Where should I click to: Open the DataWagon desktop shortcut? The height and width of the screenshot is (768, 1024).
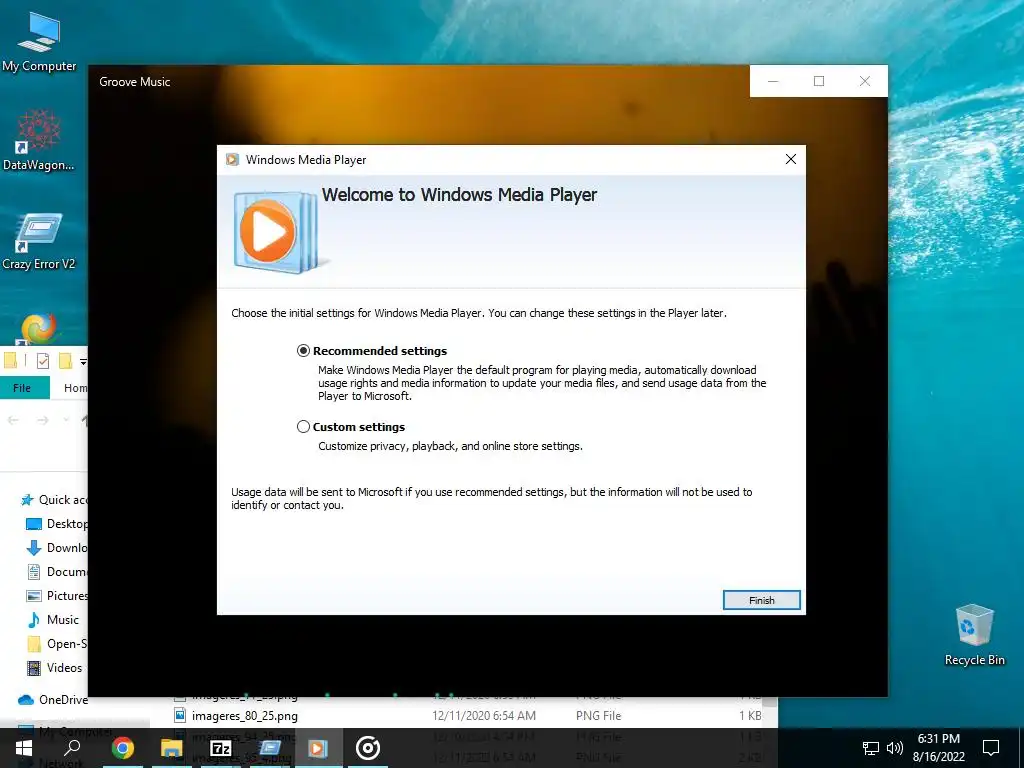point(39,140)
